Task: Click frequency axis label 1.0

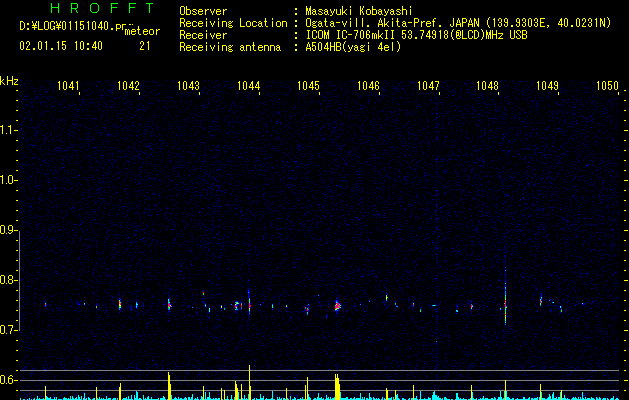Action: [7, 180]
